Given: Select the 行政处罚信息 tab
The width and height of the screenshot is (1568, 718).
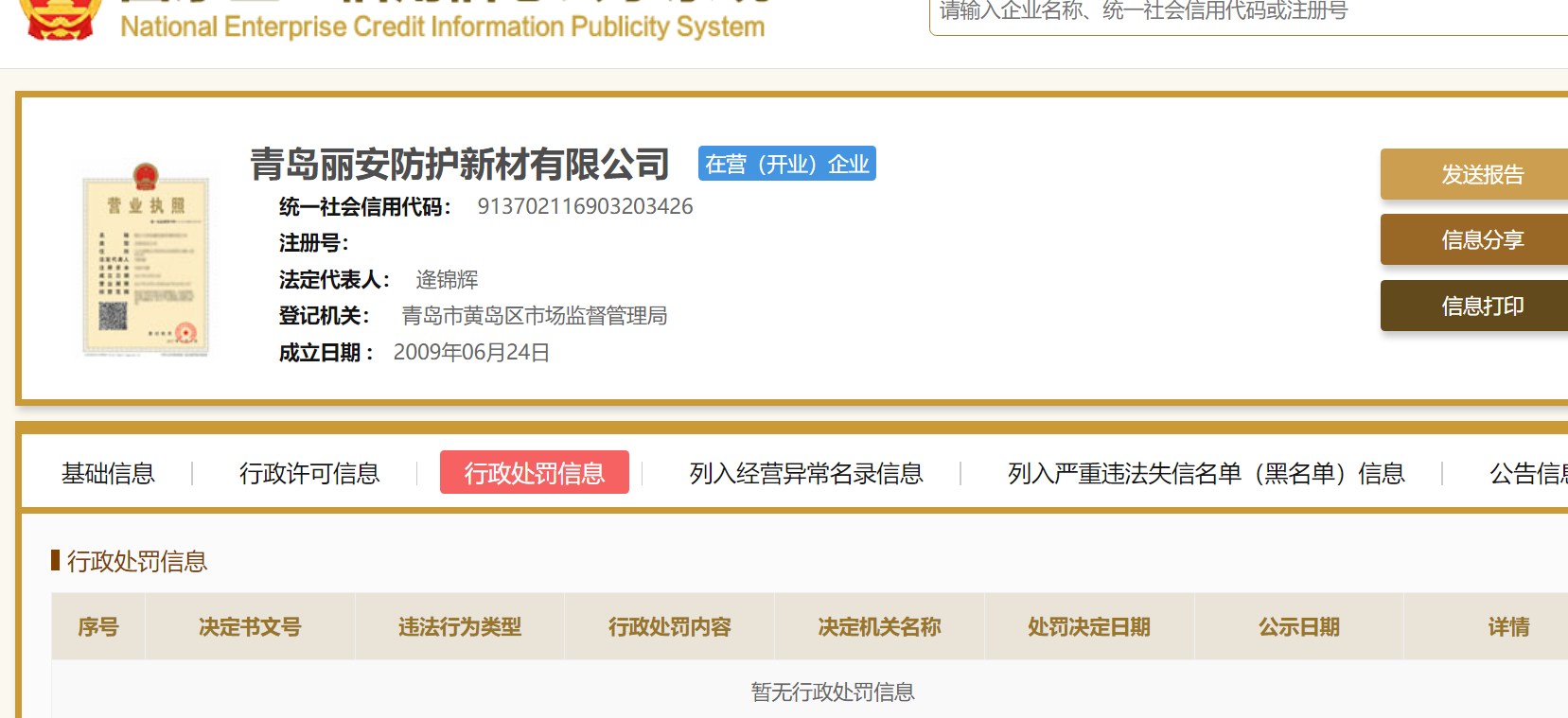Looking at the screenshot, I should coord(535,472).
